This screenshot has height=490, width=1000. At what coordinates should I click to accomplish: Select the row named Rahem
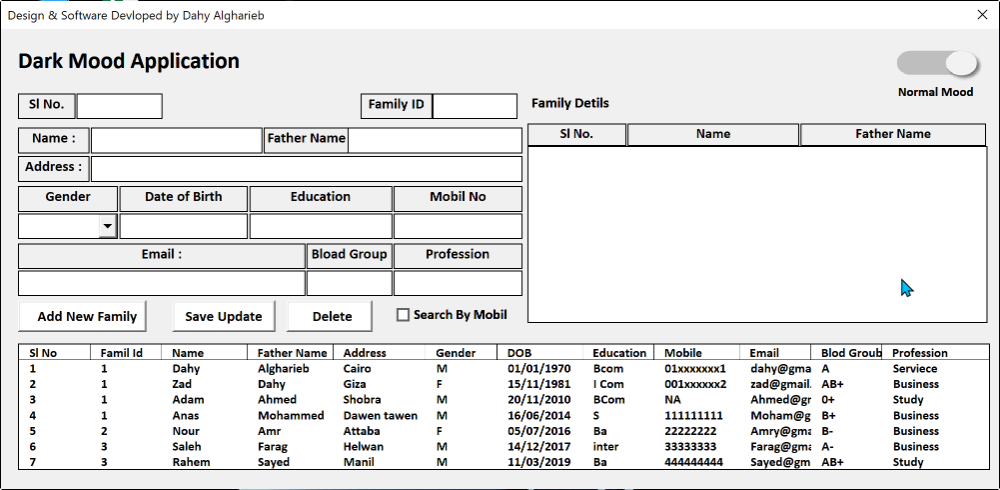coord(504,462)
